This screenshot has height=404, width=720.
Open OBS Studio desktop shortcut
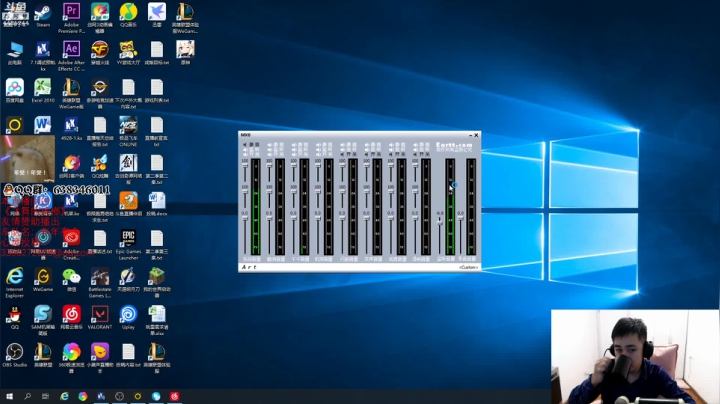coord(14,354)
